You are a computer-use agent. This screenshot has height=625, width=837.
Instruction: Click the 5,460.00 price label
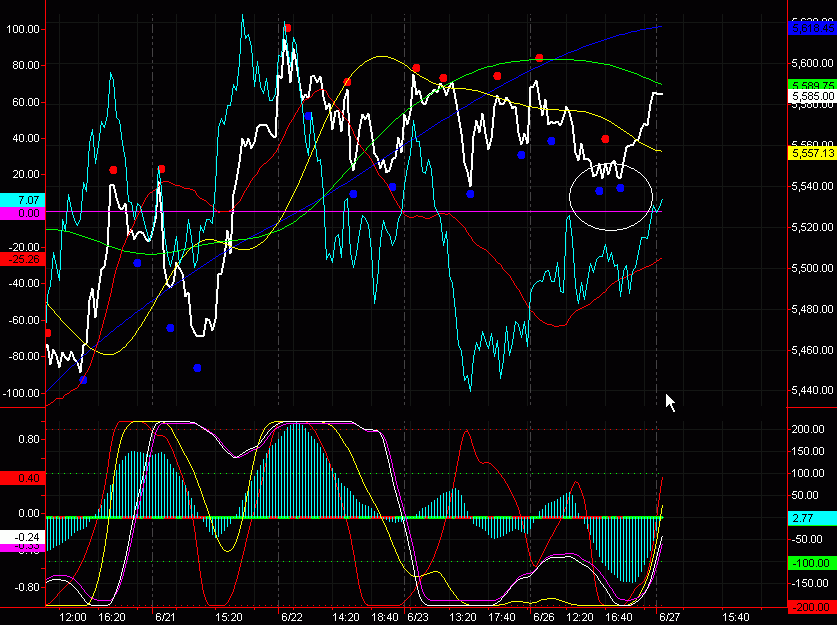pos(812,351)
